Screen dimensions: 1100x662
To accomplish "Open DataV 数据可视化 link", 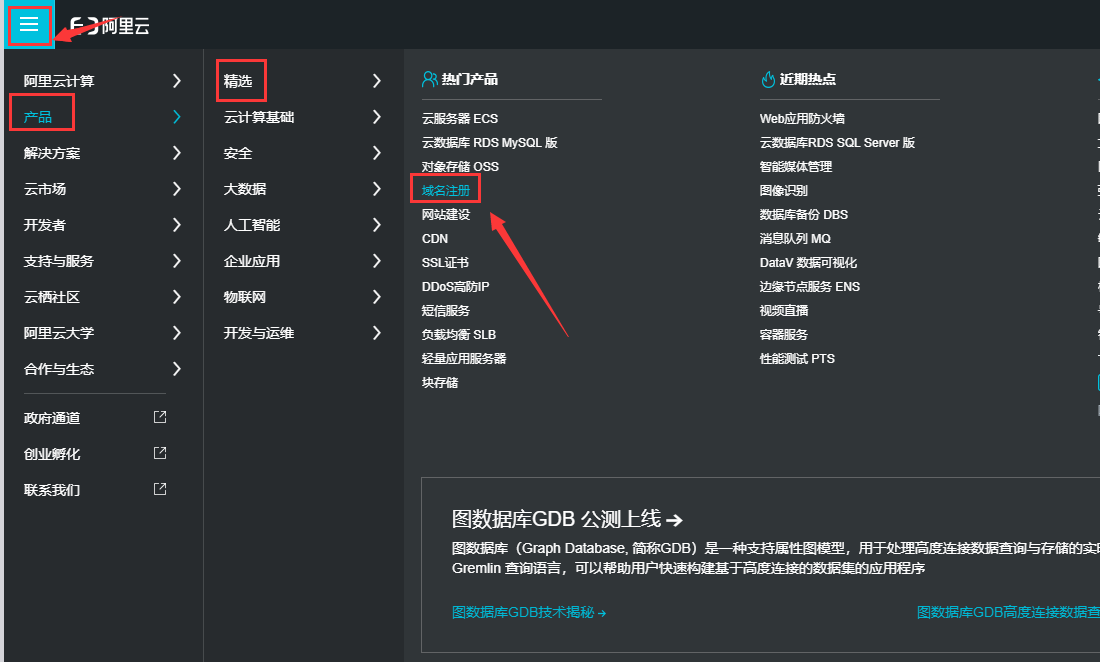I will tap(809, 262).
